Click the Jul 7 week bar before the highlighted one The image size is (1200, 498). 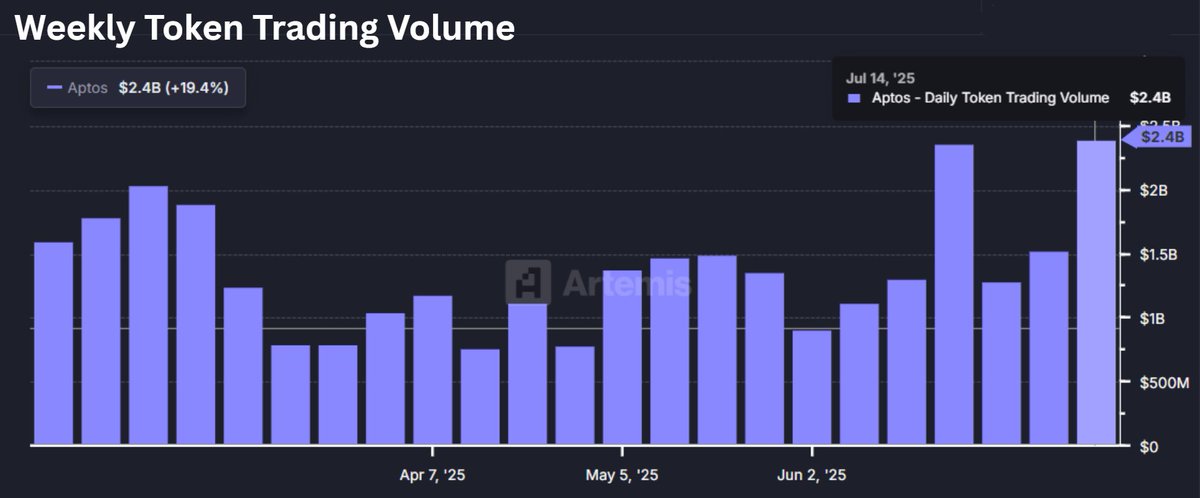point(1049,348)
